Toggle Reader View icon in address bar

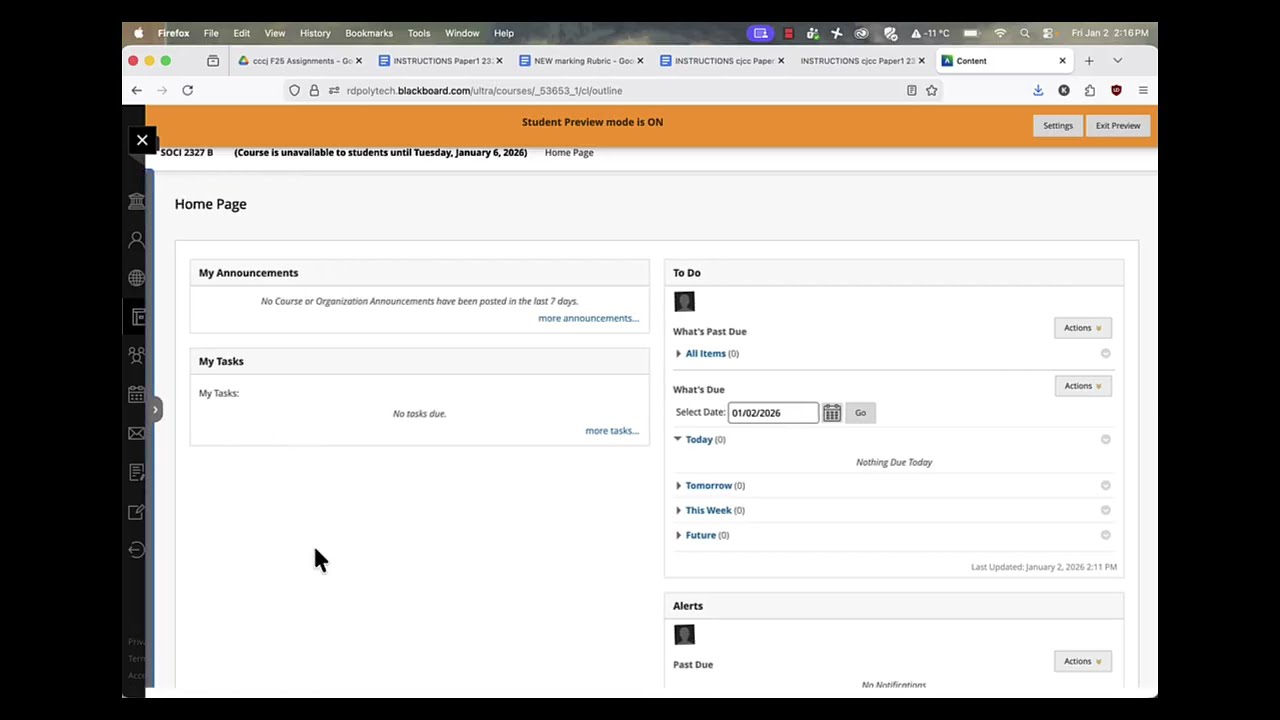point(911,91)
